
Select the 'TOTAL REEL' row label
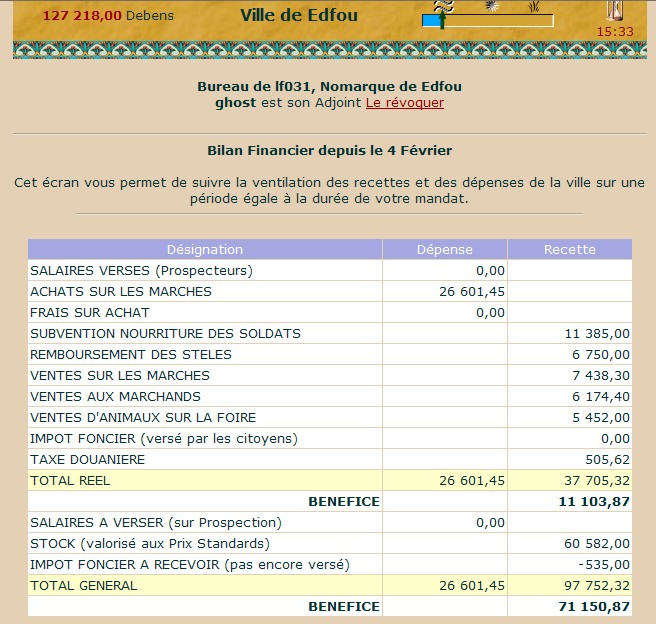pos(70,480)
